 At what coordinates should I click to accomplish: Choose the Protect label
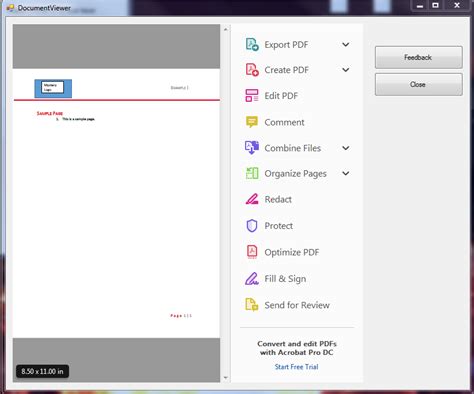pos(279,226)
